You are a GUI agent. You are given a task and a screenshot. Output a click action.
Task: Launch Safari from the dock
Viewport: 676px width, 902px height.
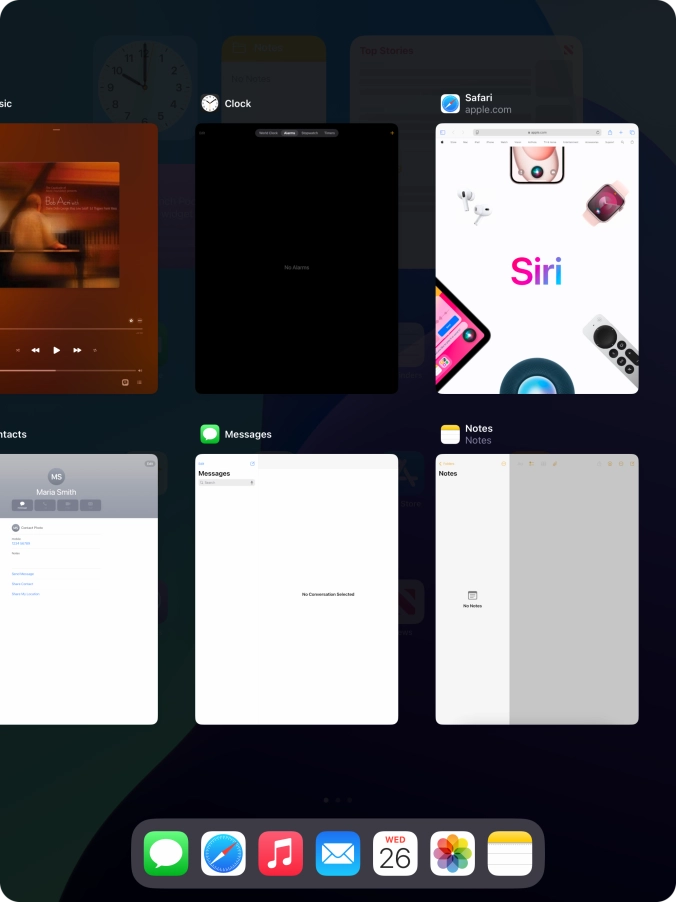tap(223, 854)
